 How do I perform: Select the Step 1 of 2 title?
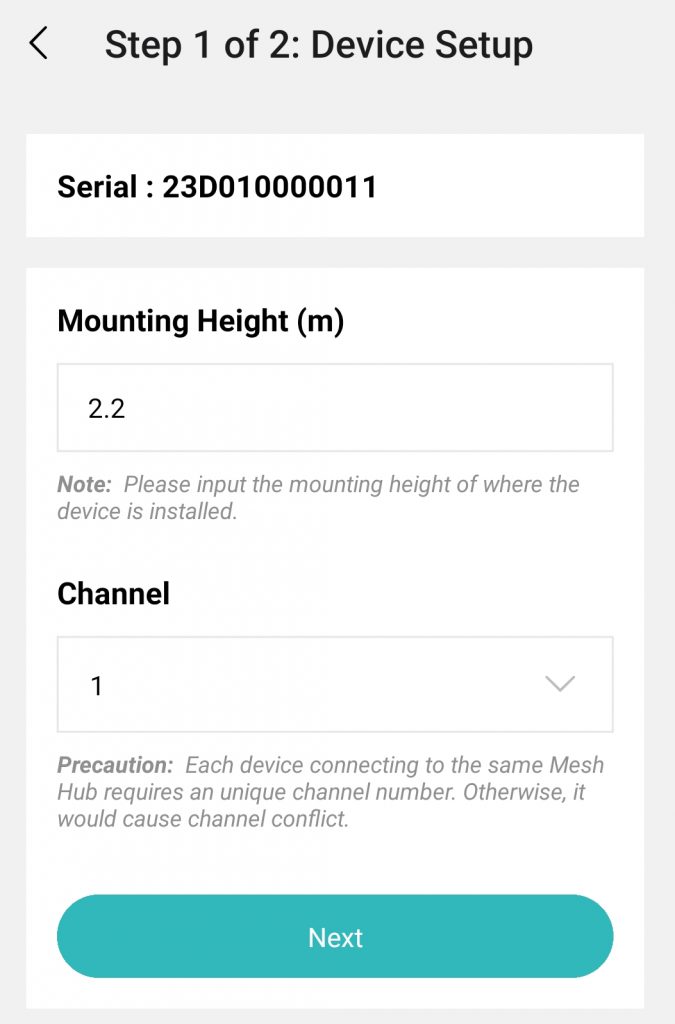318,44
